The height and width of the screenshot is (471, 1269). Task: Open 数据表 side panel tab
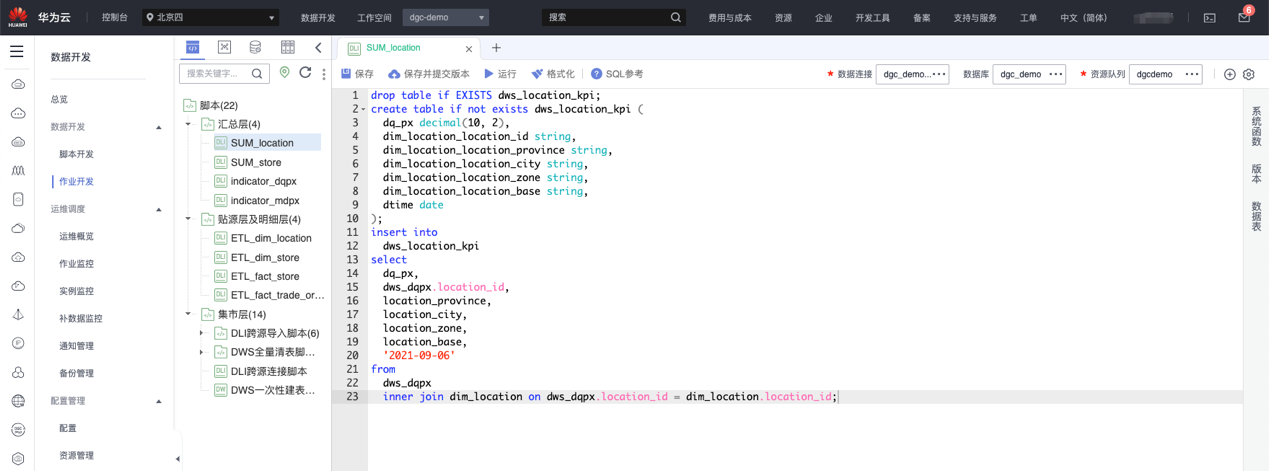tap(1256, 216)
